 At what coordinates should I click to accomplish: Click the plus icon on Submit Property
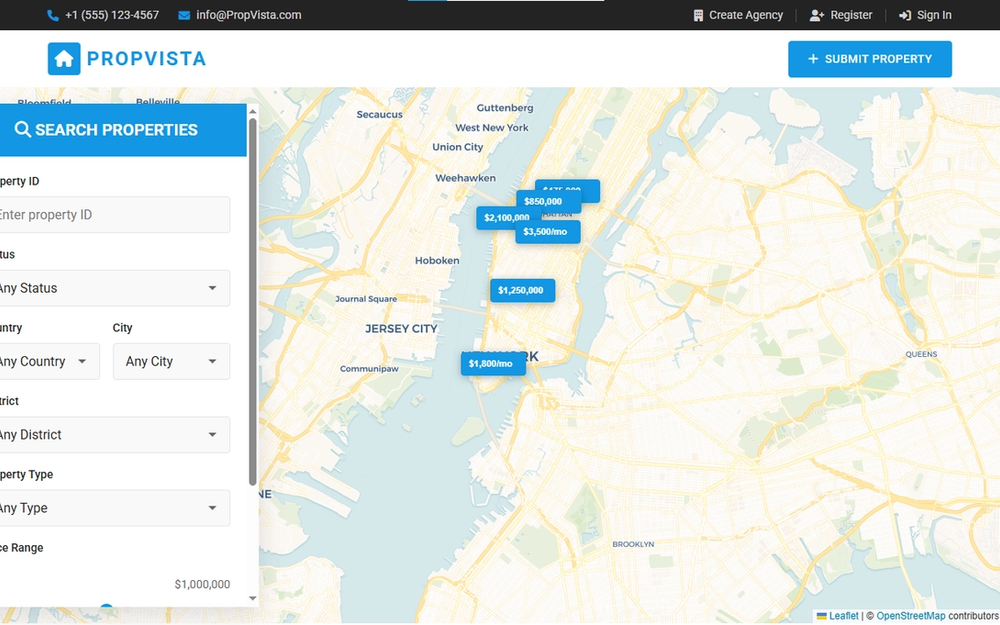click(x=813, y=59)
